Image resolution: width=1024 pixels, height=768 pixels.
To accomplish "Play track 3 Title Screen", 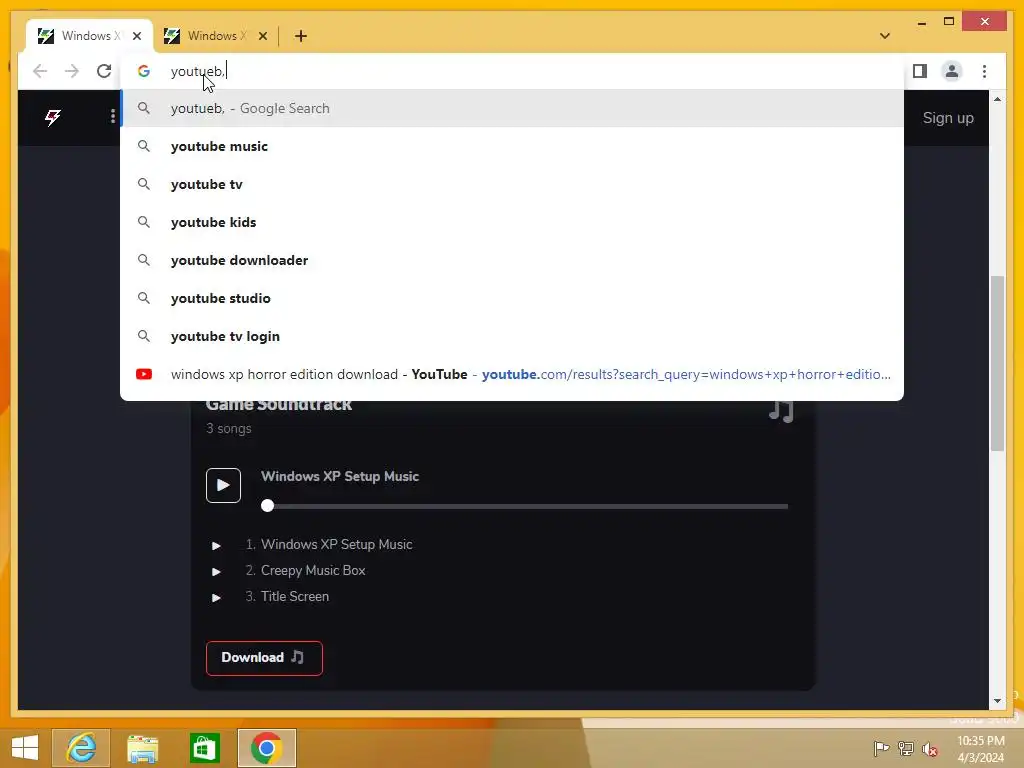I will click(x=216, y=598).
